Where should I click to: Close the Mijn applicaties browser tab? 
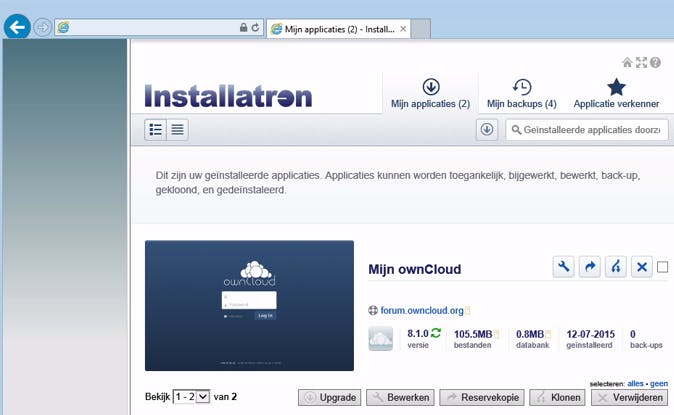coord(403,29)
